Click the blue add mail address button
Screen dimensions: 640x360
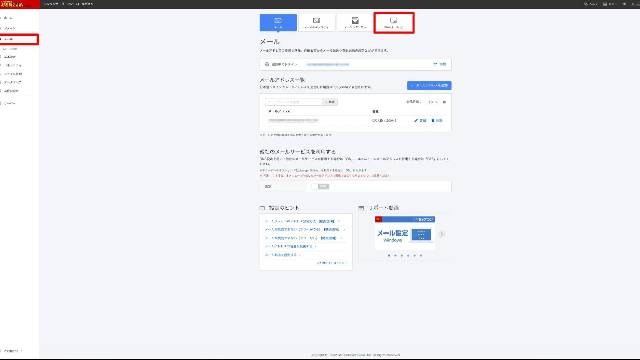pos(429,85)
